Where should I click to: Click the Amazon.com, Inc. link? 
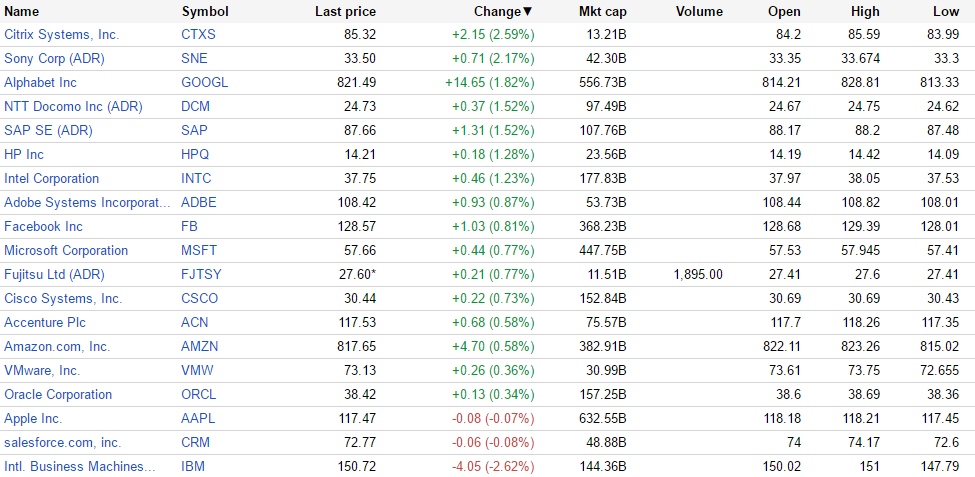pos(57,347)
